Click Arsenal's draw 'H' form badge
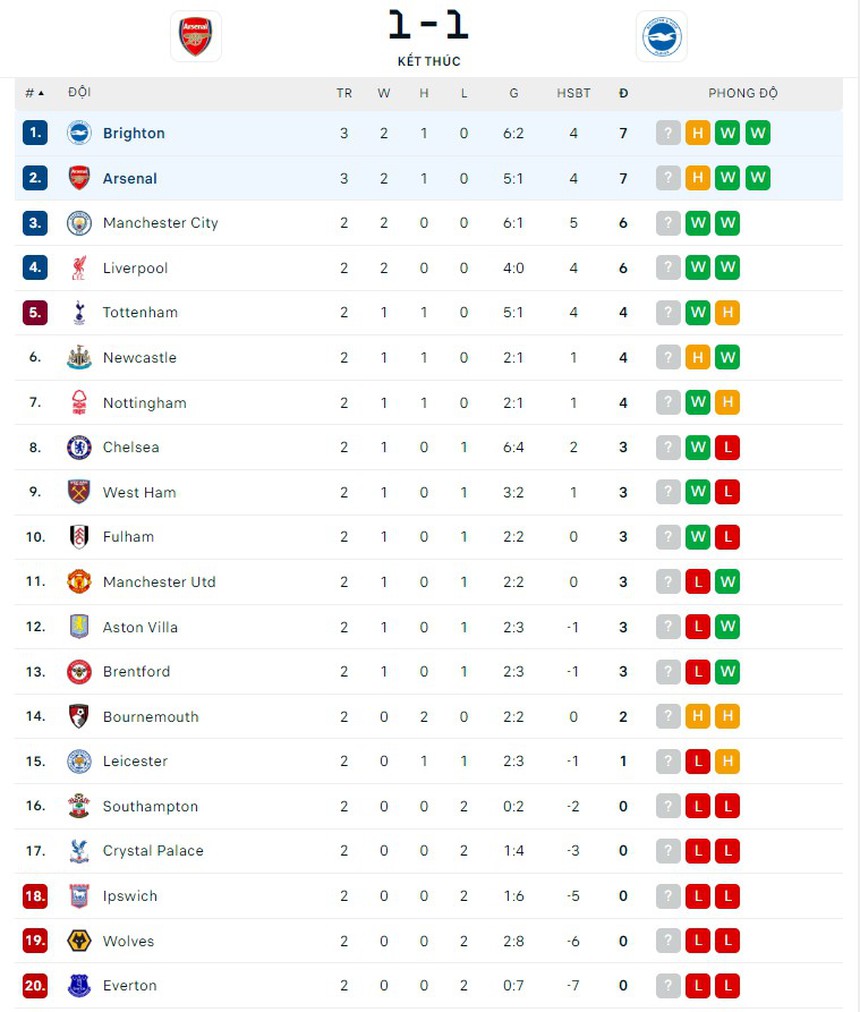The image size is (860, 1012). 698,178
